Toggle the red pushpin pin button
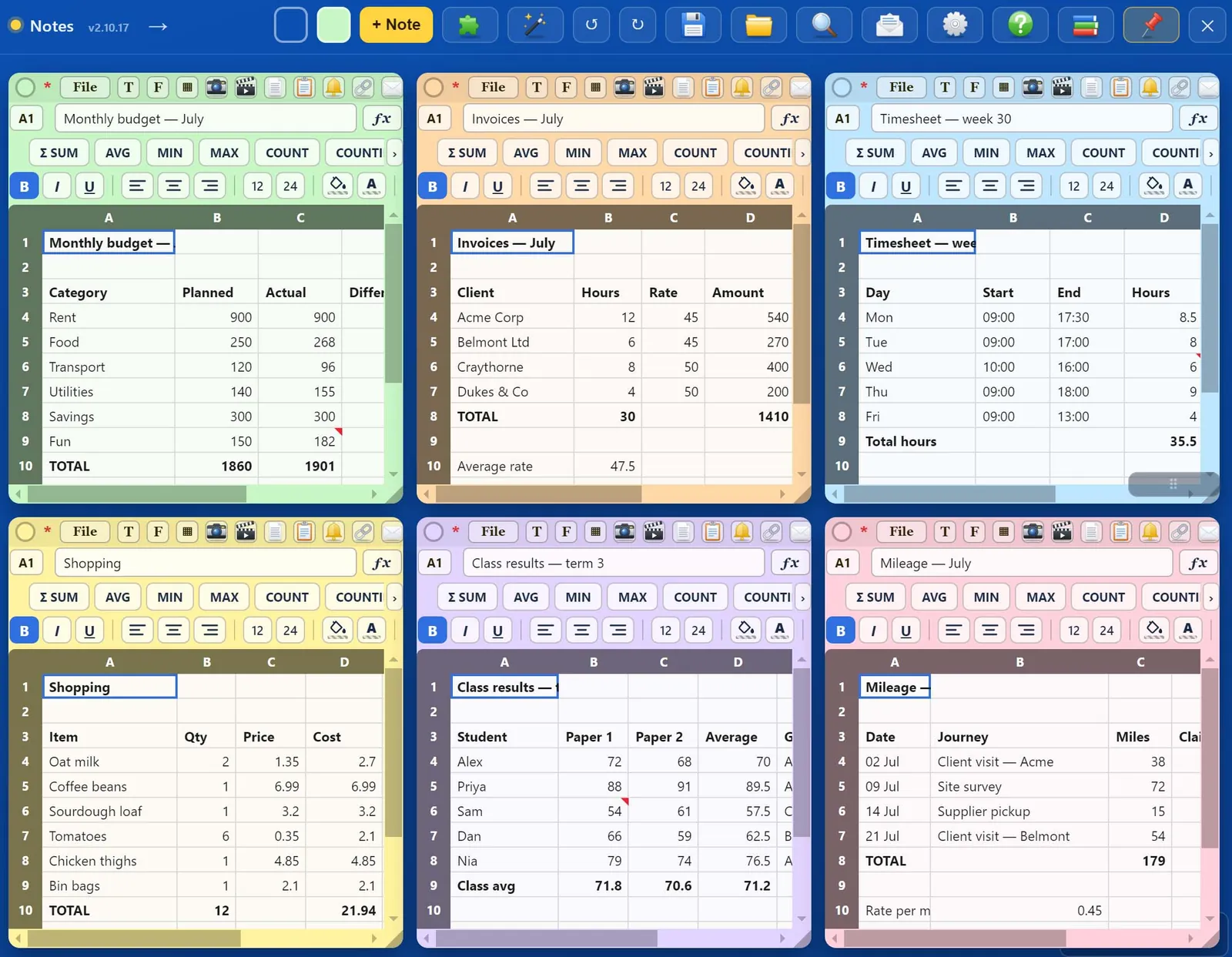This screenshot has height=957, width=1232. tap(1151, 25)
